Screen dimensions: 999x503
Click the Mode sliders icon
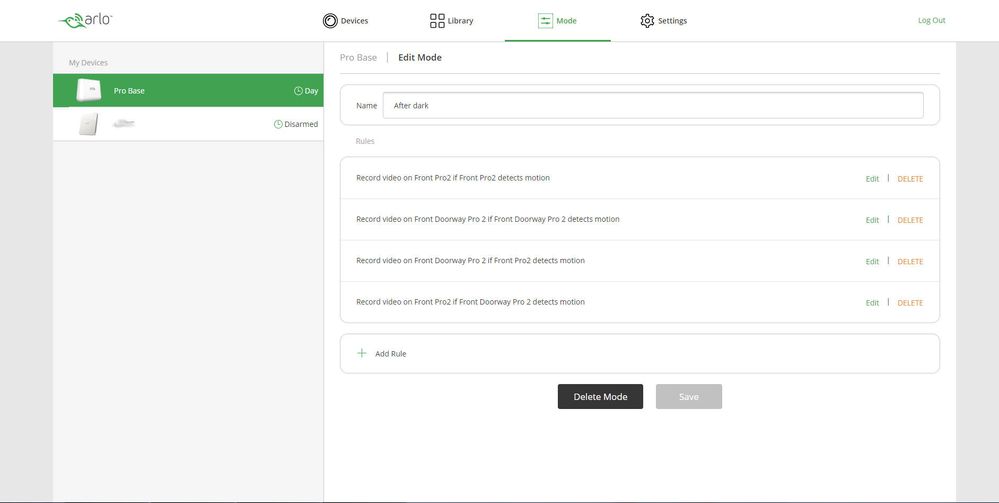[545, 21]
